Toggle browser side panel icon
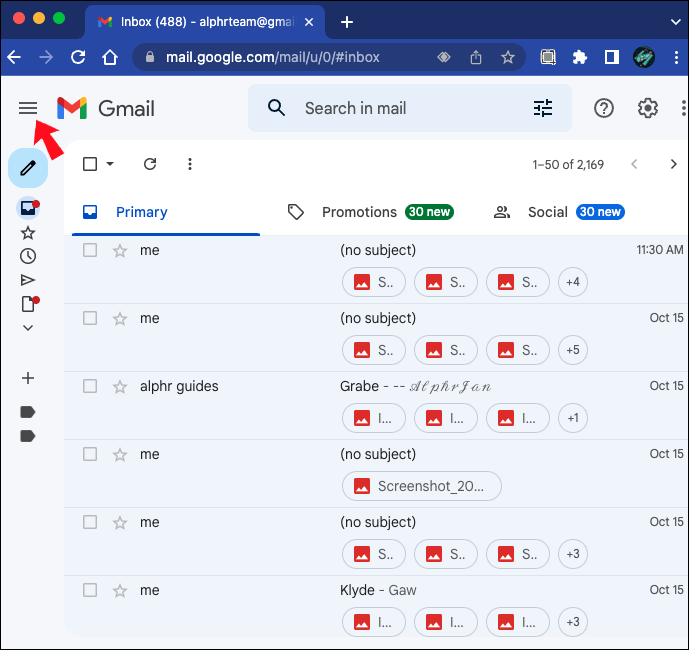 coord(612,57)
